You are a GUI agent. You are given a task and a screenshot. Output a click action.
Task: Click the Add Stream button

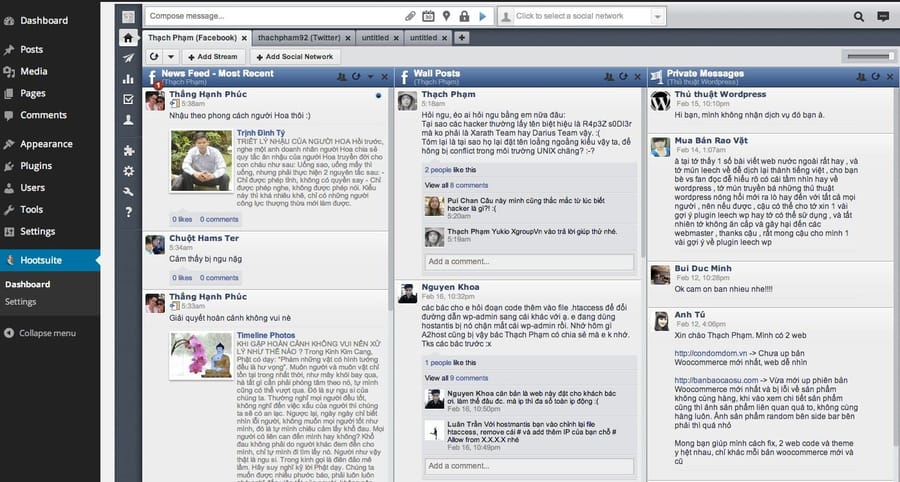point(213,57)
